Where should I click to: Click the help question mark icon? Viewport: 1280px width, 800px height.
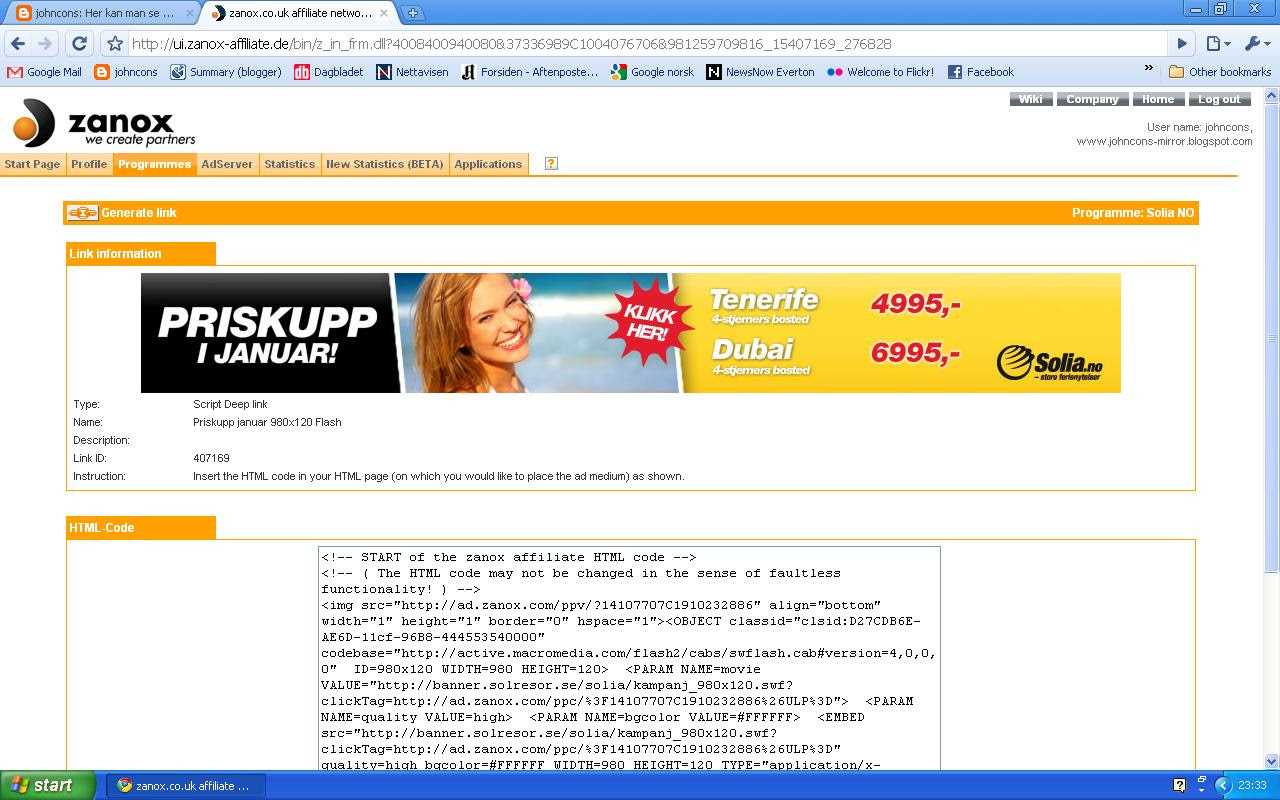point(551,163)
